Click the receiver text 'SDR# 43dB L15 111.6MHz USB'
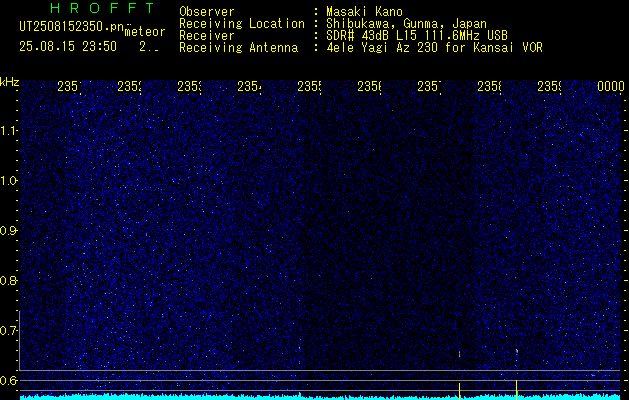The width and height of the screenshot is (629, 400). point(417,36)
